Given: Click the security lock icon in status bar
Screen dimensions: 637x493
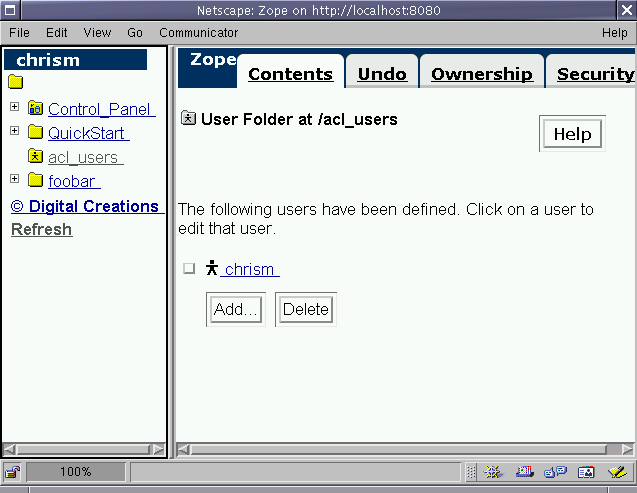Looking at the screenshot, I should tap(12, 472).
